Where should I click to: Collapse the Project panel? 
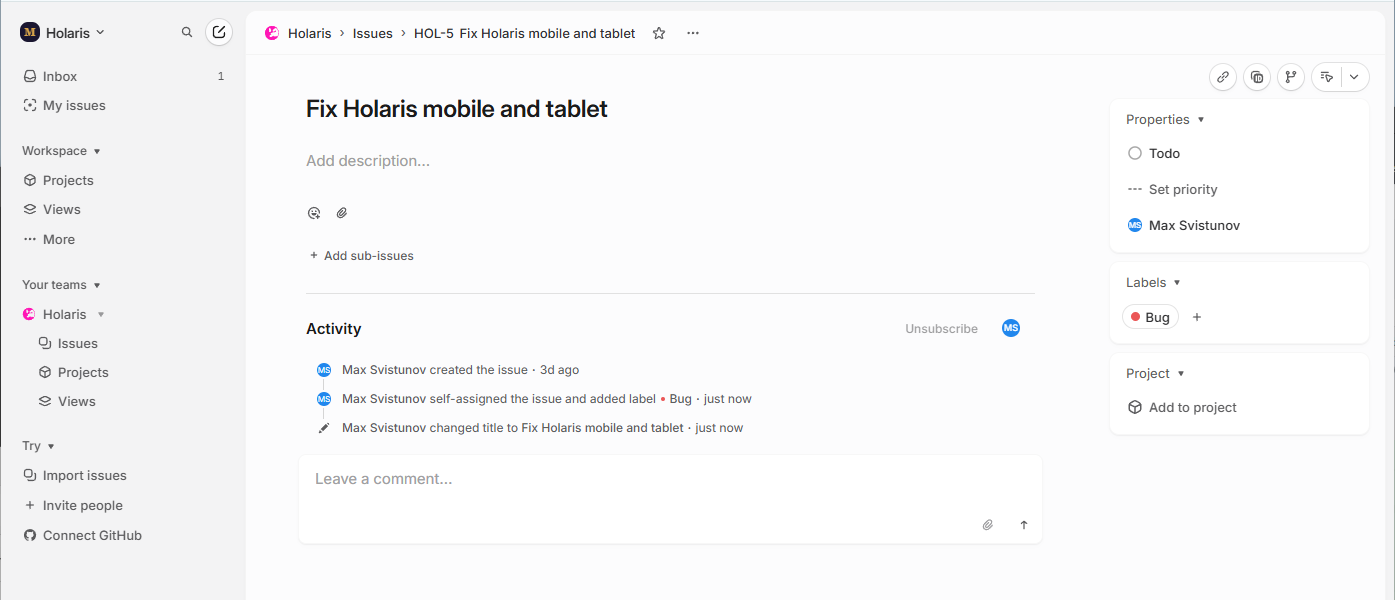(1181, 373)
